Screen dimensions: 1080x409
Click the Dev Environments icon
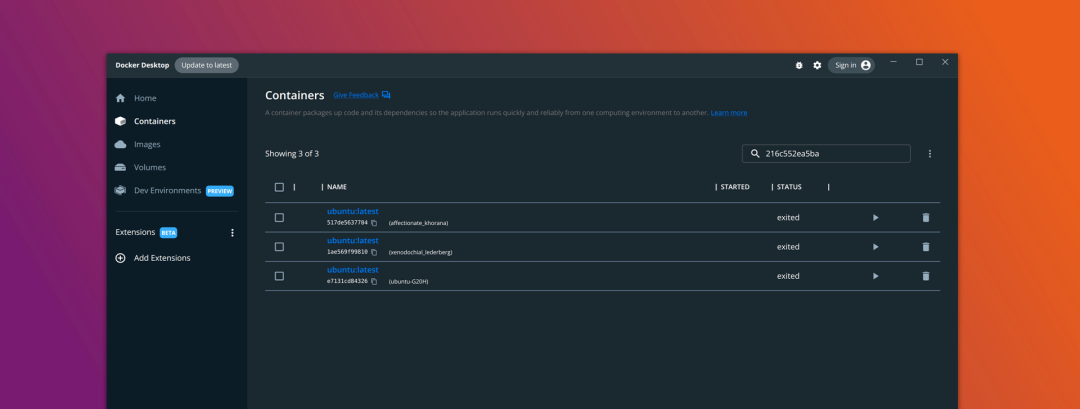pyautogui.click(x=121, y=191)
